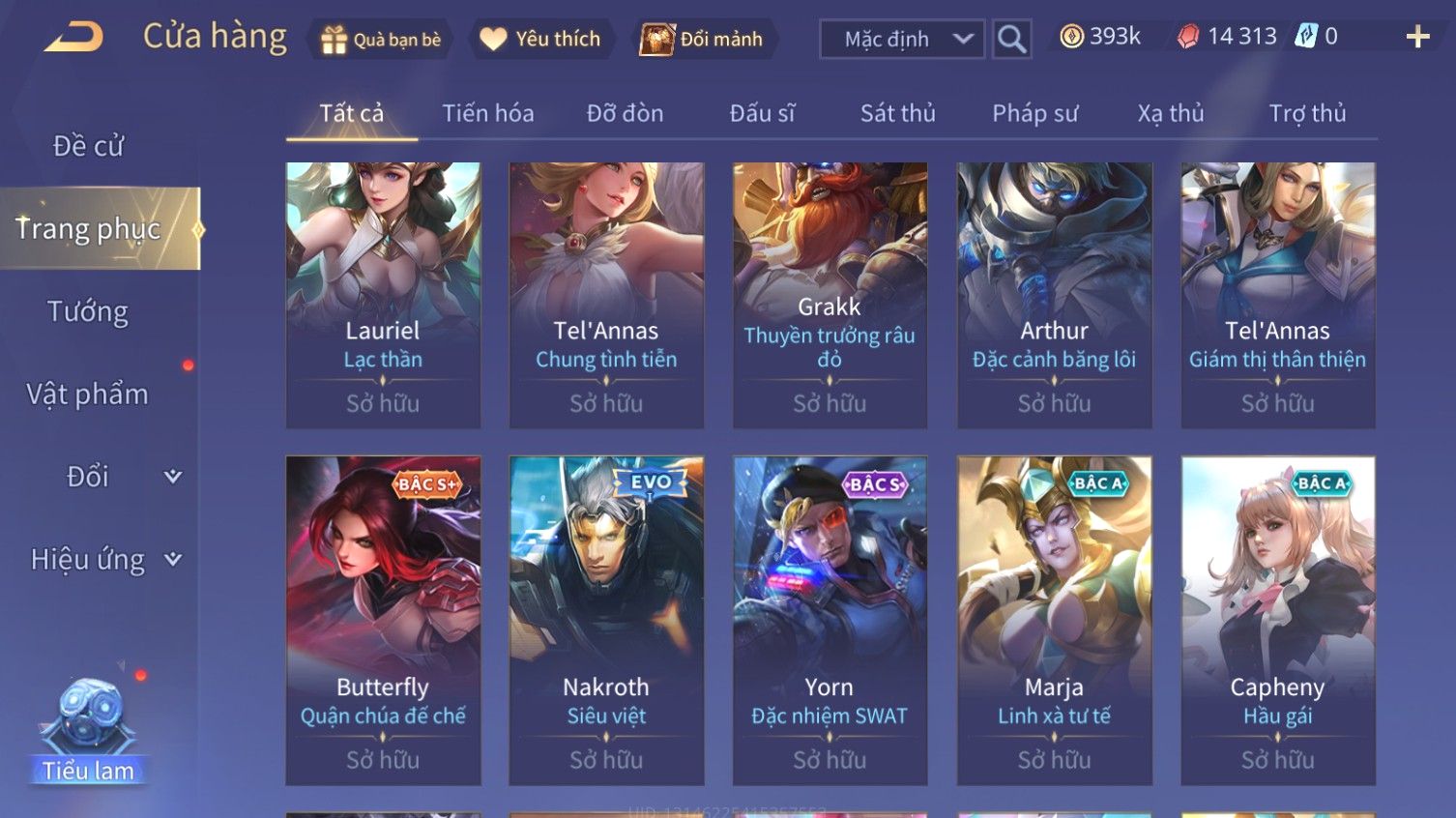
Task: Open Đổi mảnh chest icon
Action: (656, 40)
